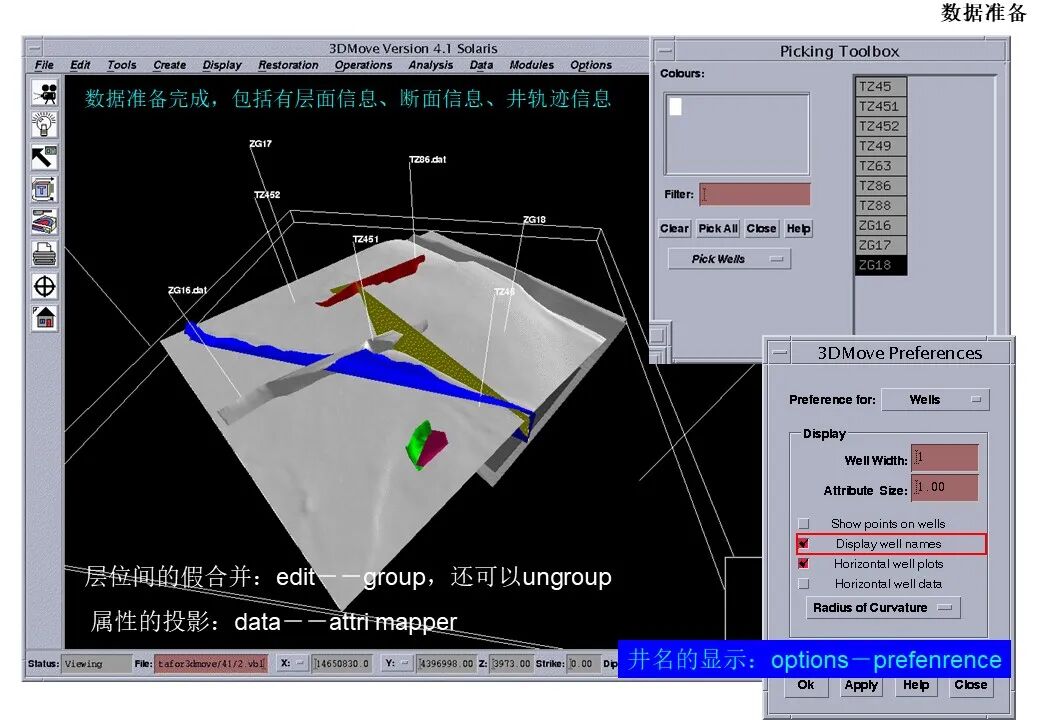The width and height of the screenshot is (1040, 720).
Task: Select TZ88 in the well list
Action: click(881, 206)
